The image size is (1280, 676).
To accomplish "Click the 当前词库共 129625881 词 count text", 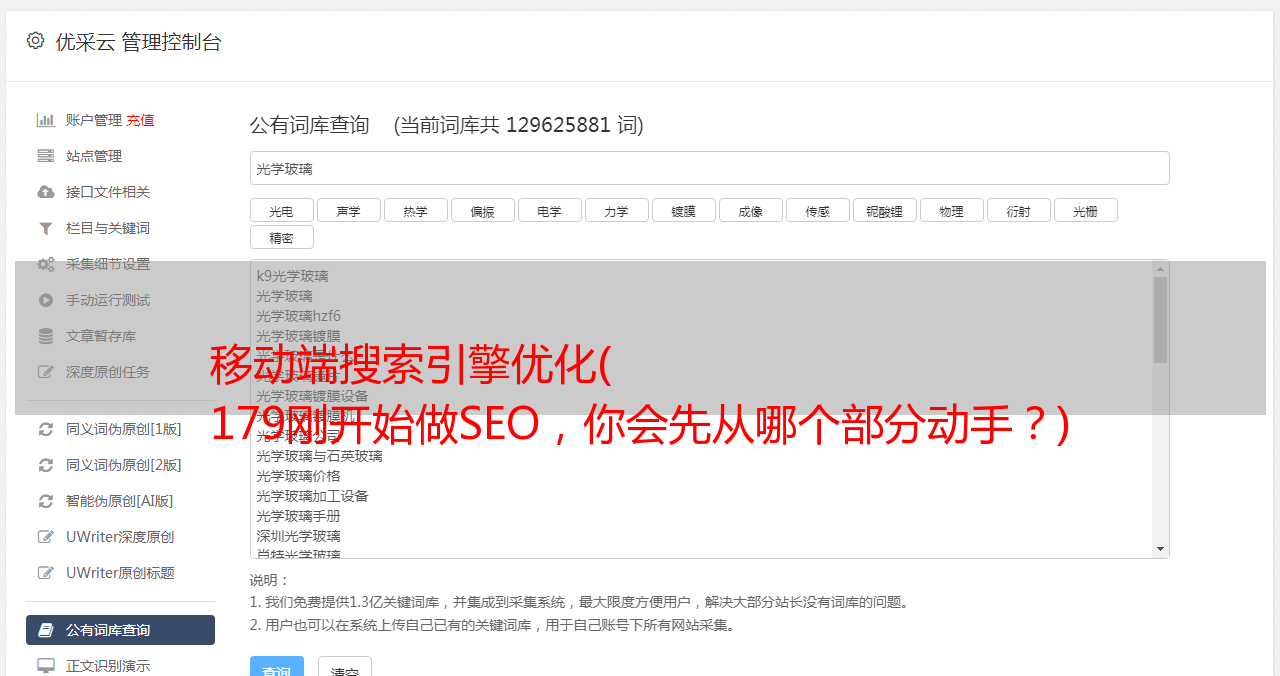I will tap(518, 125).
